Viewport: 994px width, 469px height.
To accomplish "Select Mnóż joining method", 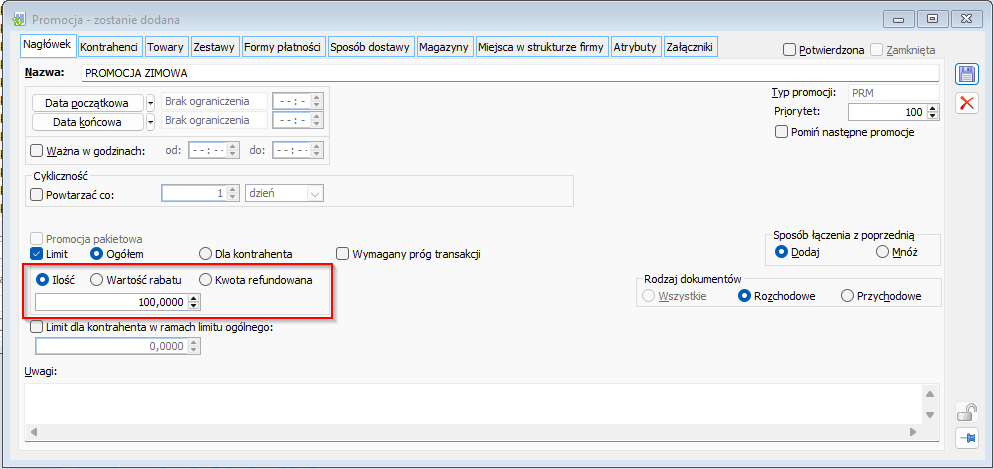I will [882, 252].
